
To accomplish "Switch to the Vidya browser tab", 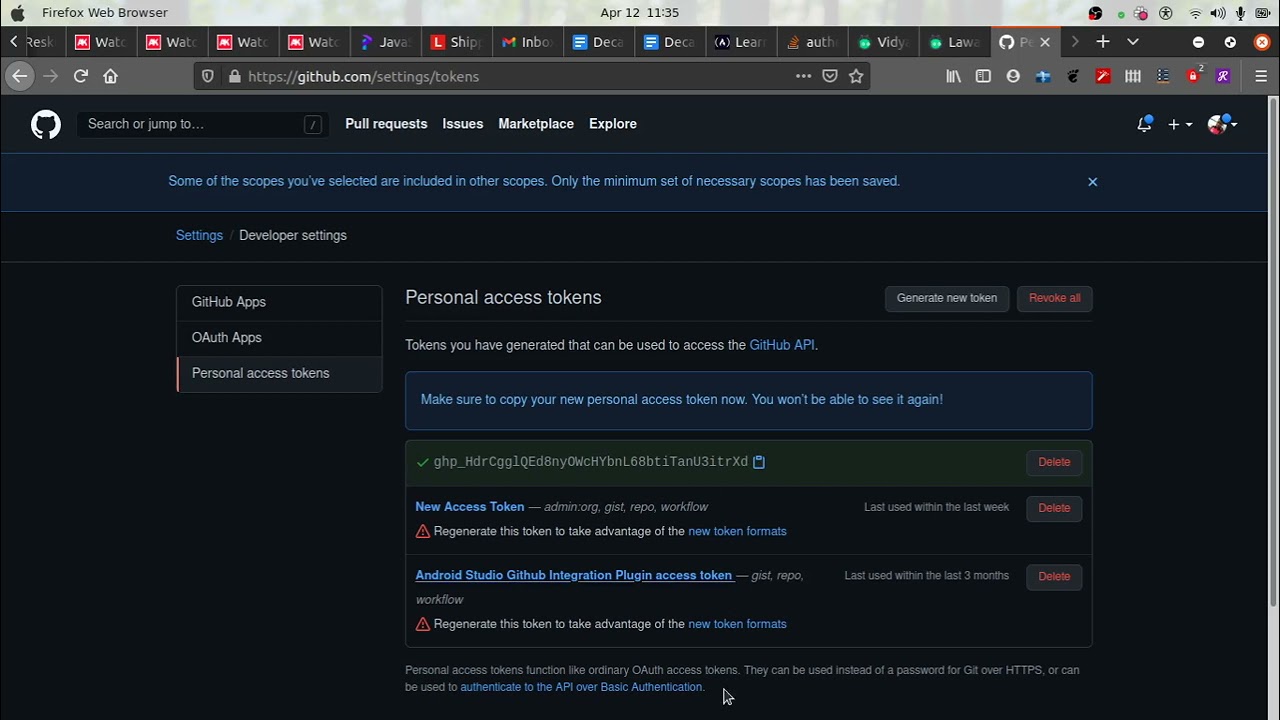I will point(883,42).
